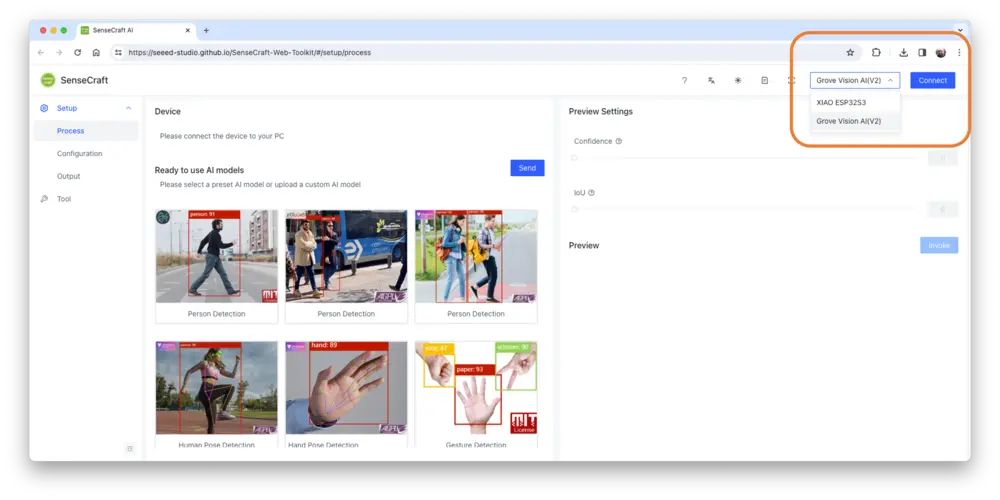The image size is (1000, 500).
Task: Click the help question mark icon
Action: point(684,80)
